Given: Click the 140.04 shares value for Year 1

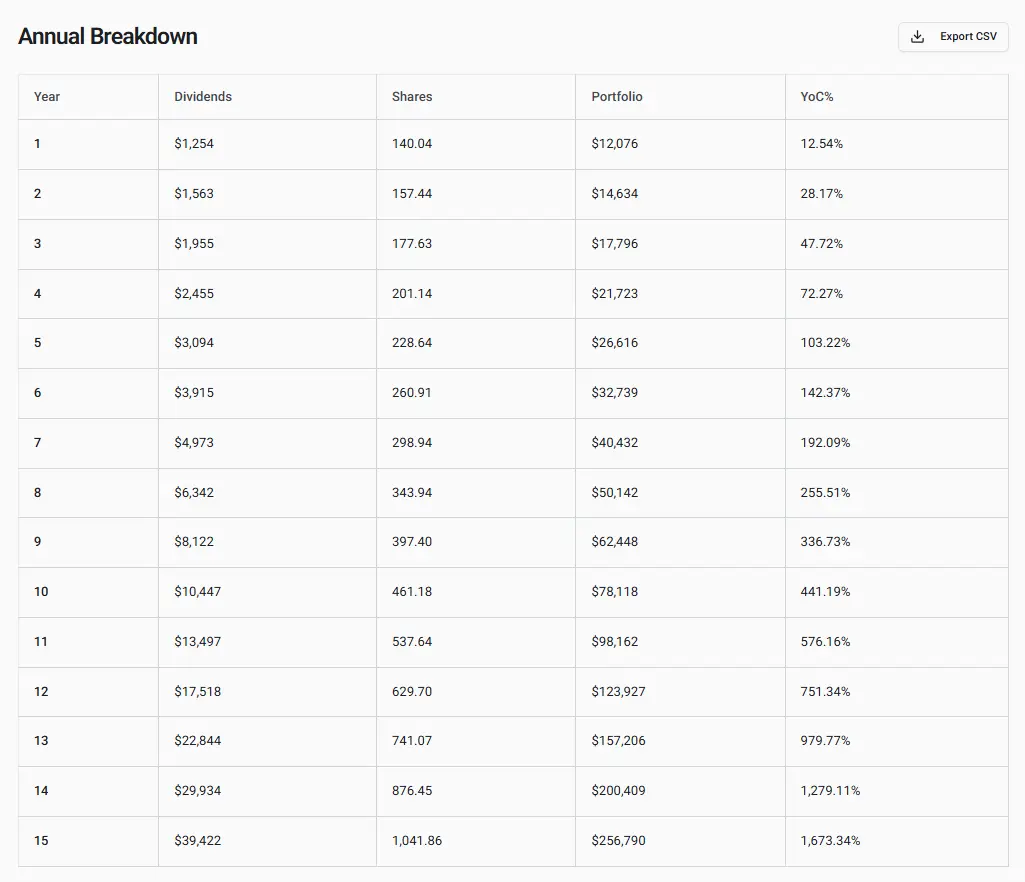Looking at the screenshot, I should click(412, 144).
